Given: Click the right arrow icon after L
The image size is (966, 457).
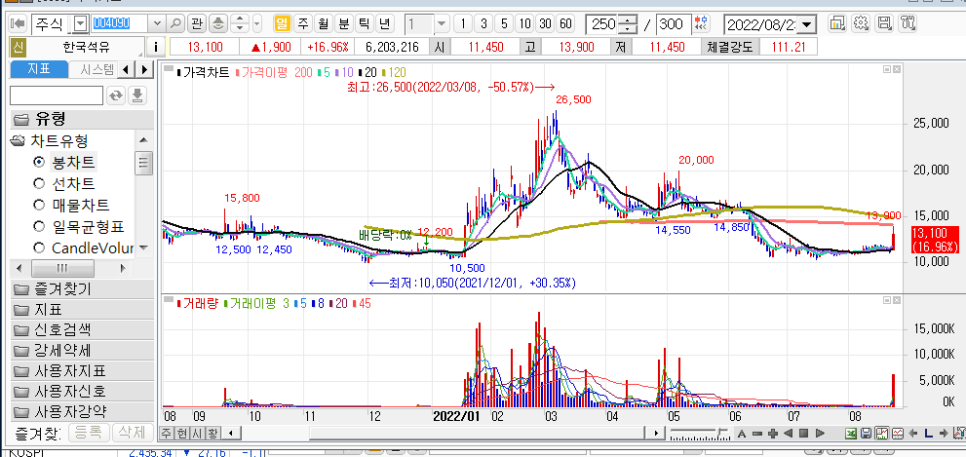Looking at the screenshot, I should pyautogui.click(x=944, y=433).
